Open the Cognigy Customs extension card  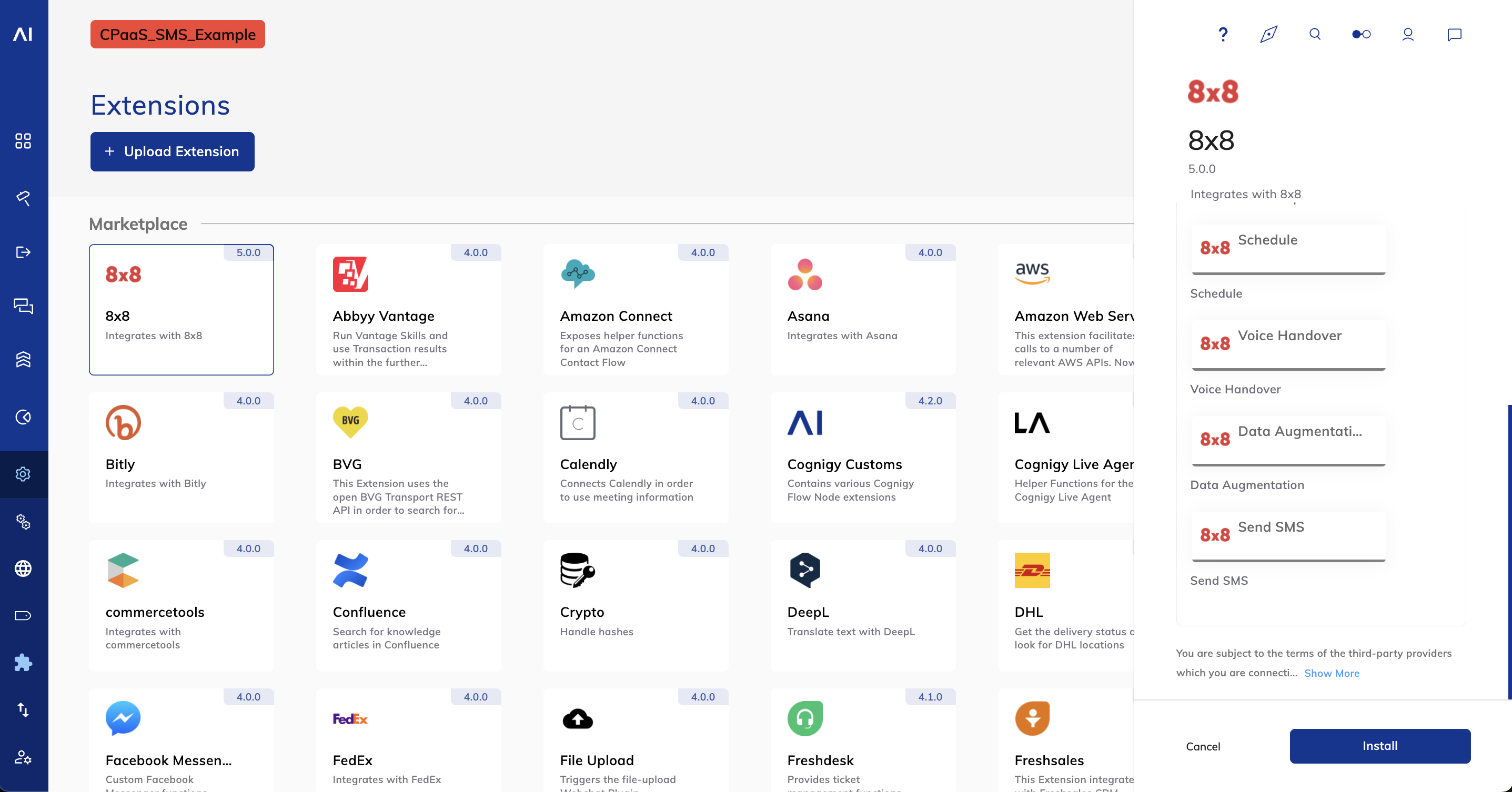863,457
